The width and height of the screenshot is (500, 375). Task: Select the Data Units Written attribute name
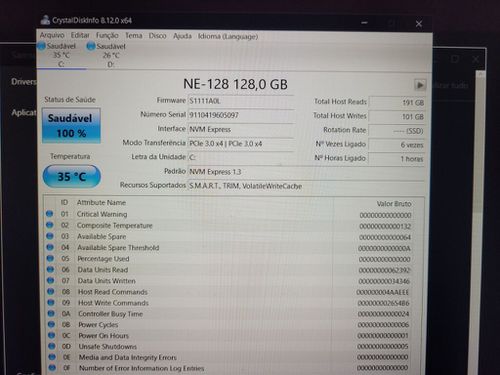point(107,281)
